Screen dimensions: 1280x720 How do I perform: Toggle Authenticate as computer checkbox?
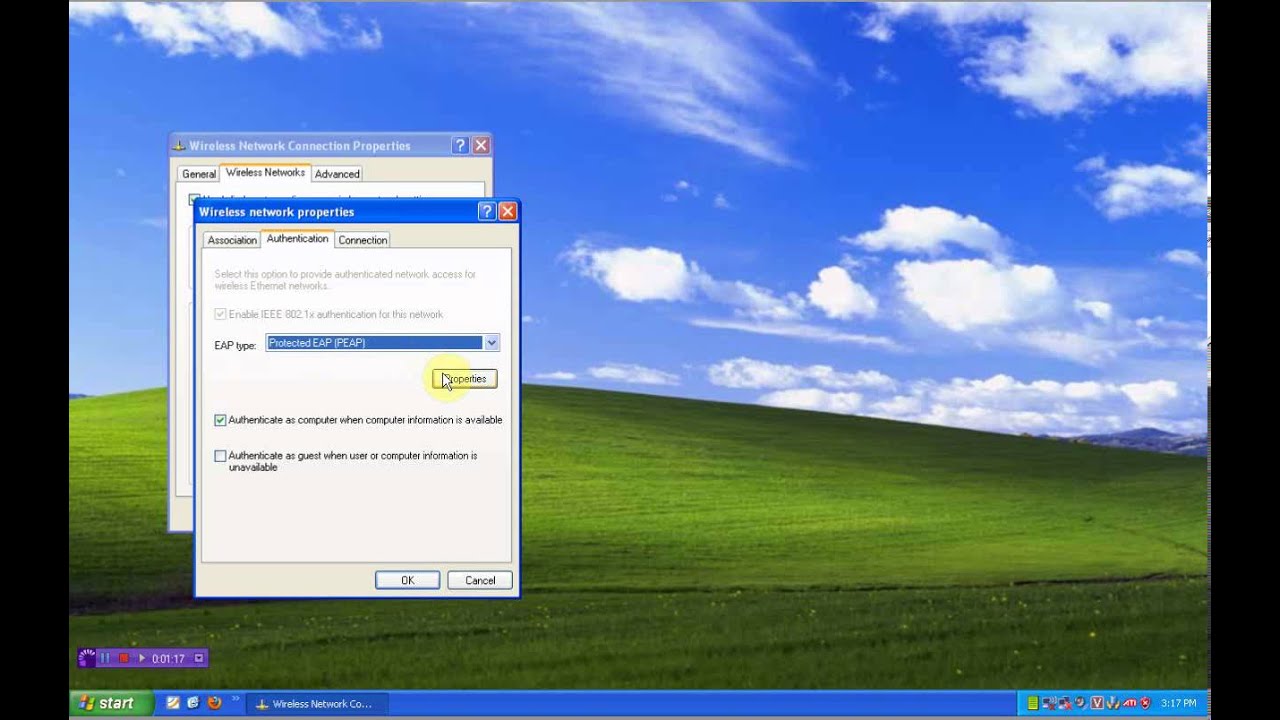[x=220, y=420]
